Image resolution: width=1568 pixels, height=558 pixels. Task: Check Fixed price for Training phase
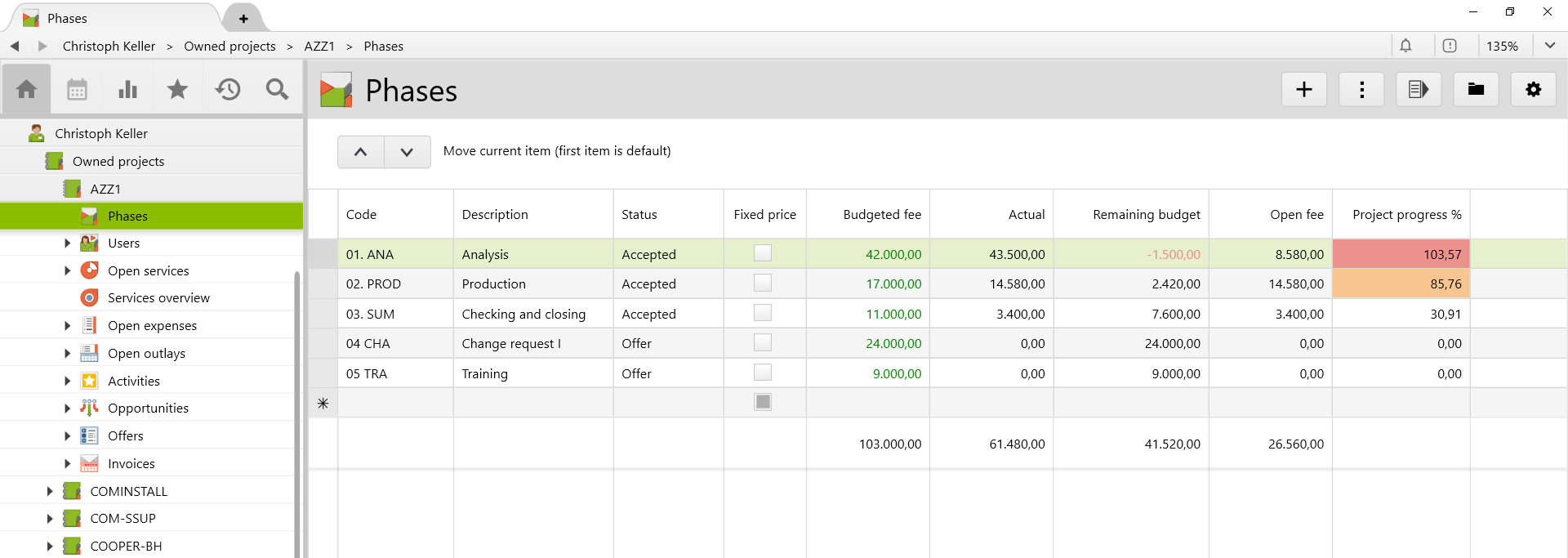pyautogui.click(x=763, y=373)
